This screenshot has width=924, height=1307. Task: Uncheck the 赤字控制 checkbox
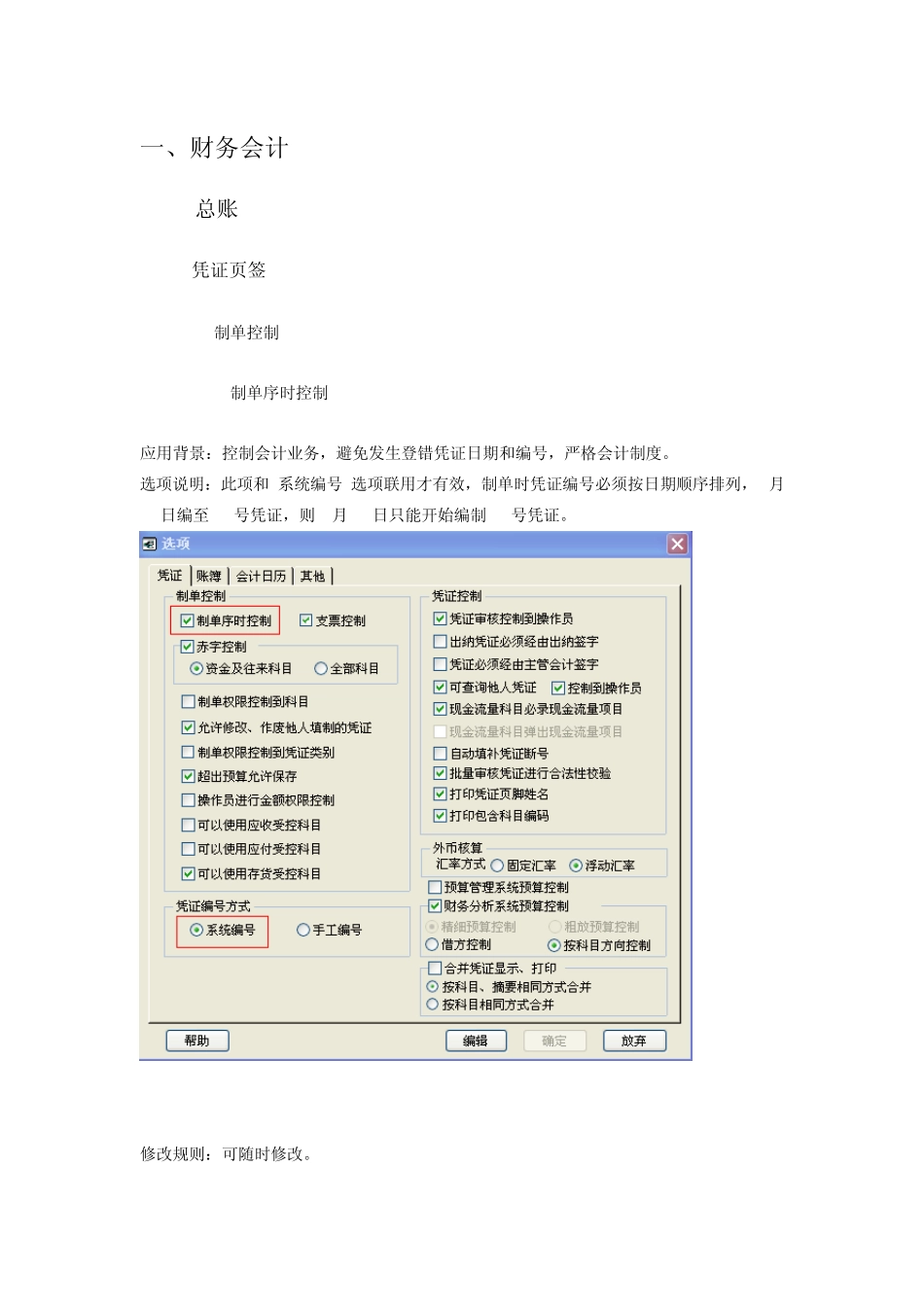pyautogui.click(x=188, y=647)
